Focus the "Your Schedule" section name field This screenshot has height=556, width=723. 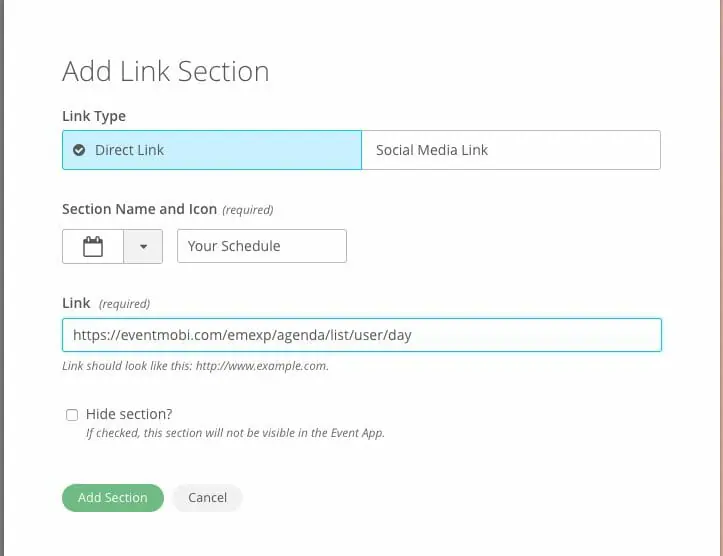(x=261, y=246)
